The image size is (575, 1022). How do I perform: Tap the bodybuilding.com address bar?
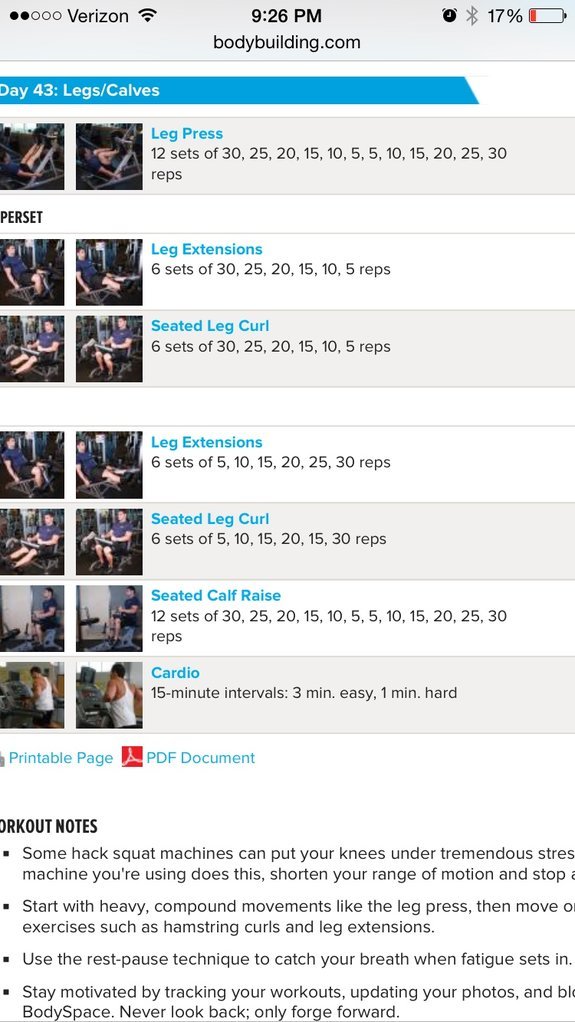[x=287, y=43]
